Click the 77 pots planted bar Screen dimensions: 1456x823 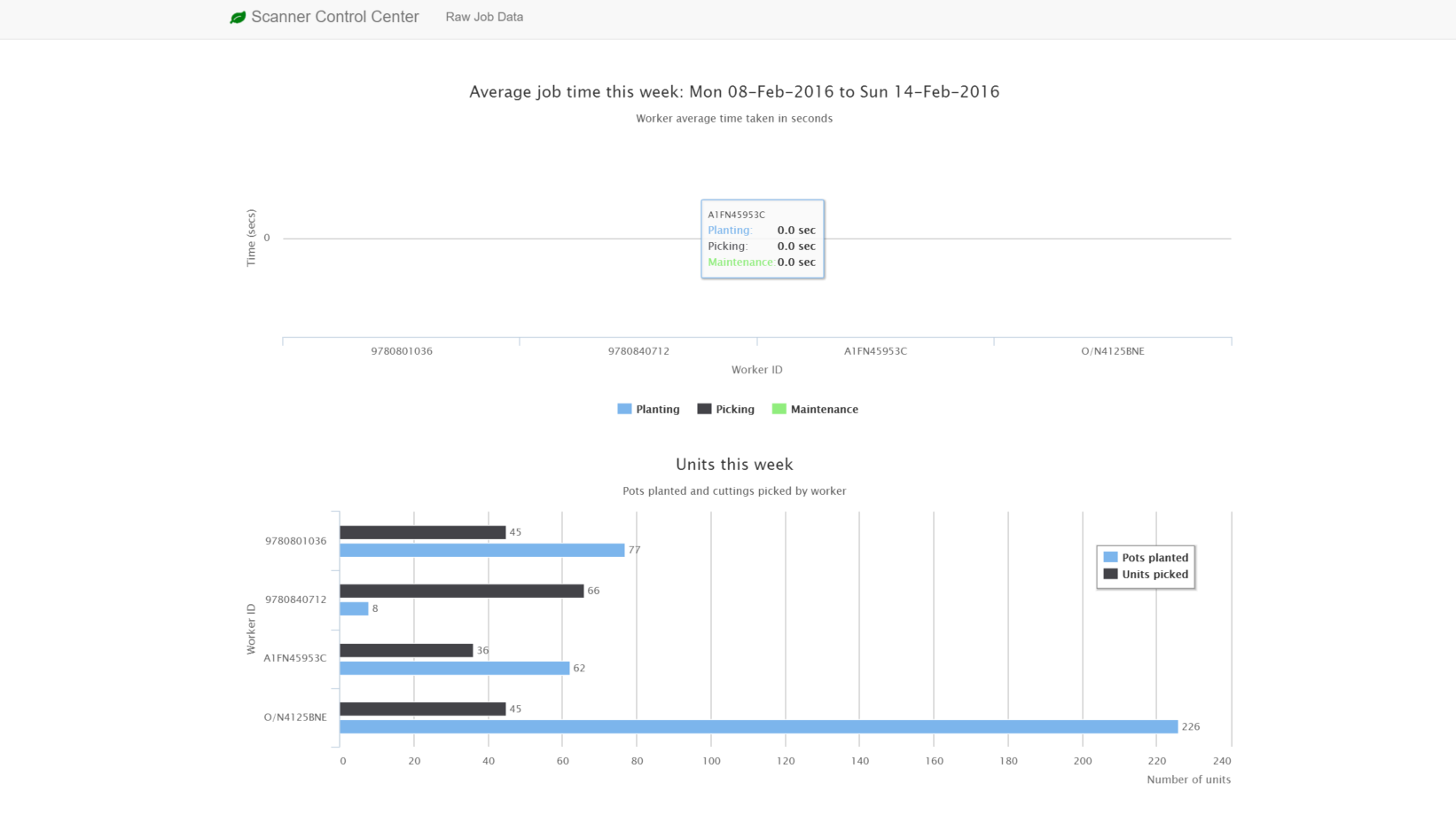[481, 550]
